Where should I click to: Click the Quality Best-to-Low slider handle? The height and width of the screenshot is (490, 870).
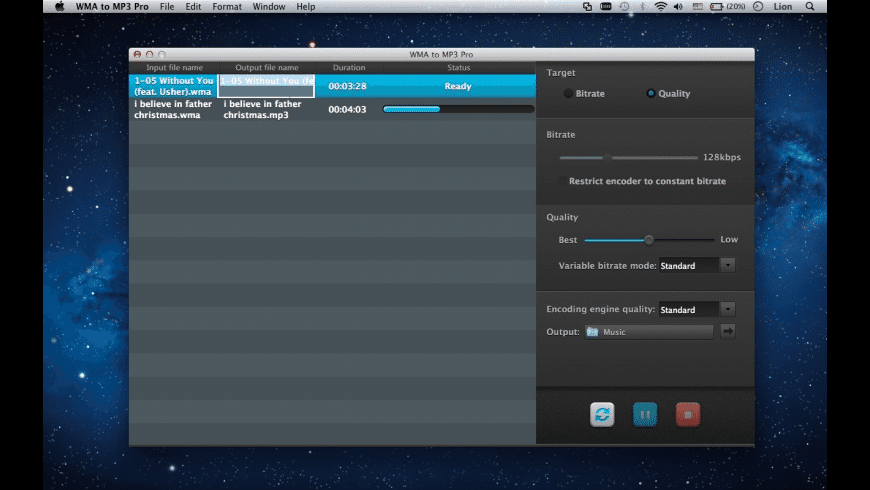[x=649, y=240]
